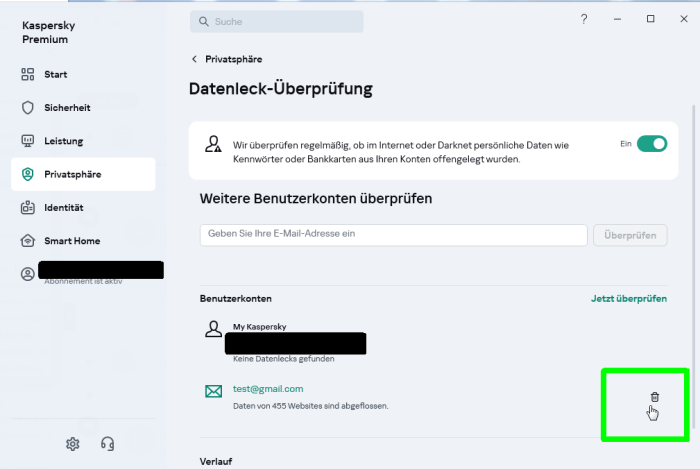Click the My Kaspersky user icon

pos(213,329)
